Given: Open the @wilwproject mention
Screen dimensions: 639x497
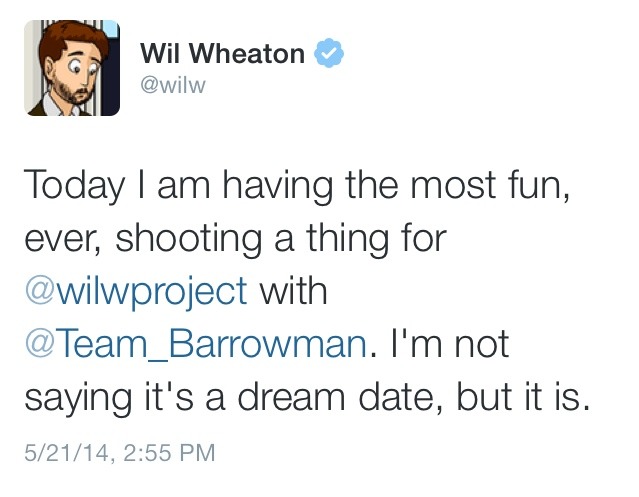Looking at the screenshot, I should coord(134,292).
